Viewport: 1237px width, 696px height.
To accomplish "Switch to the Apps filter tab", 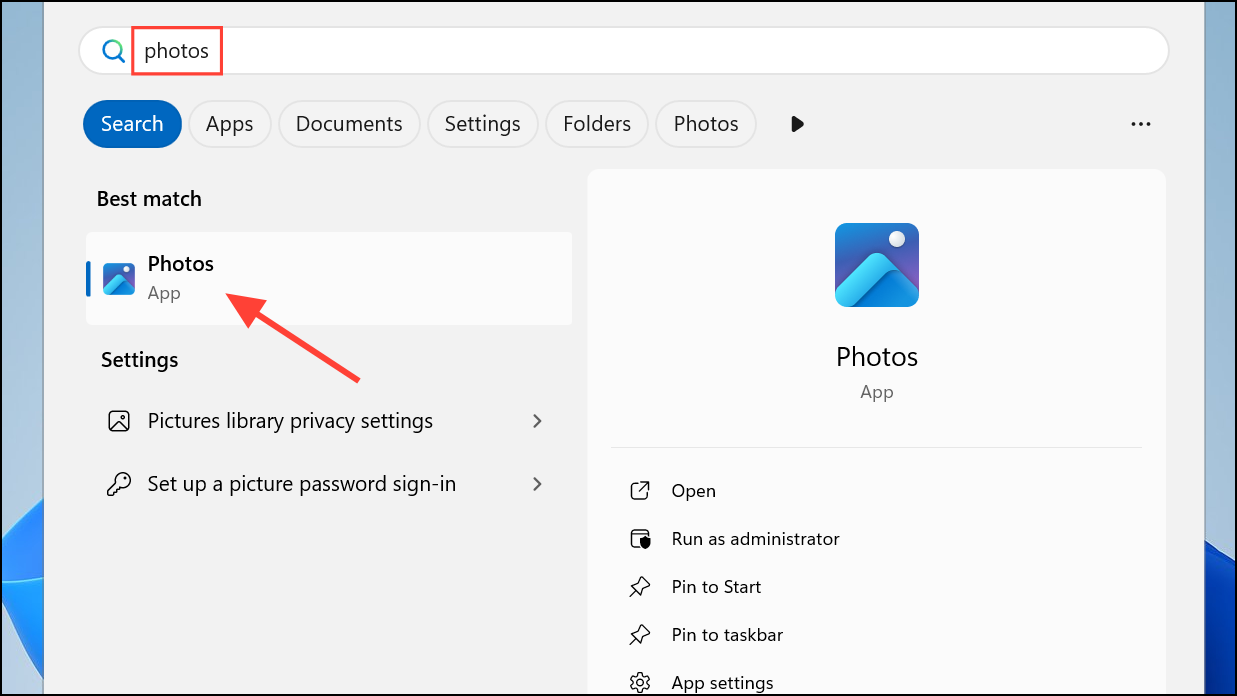I will (x=229, y=124).
